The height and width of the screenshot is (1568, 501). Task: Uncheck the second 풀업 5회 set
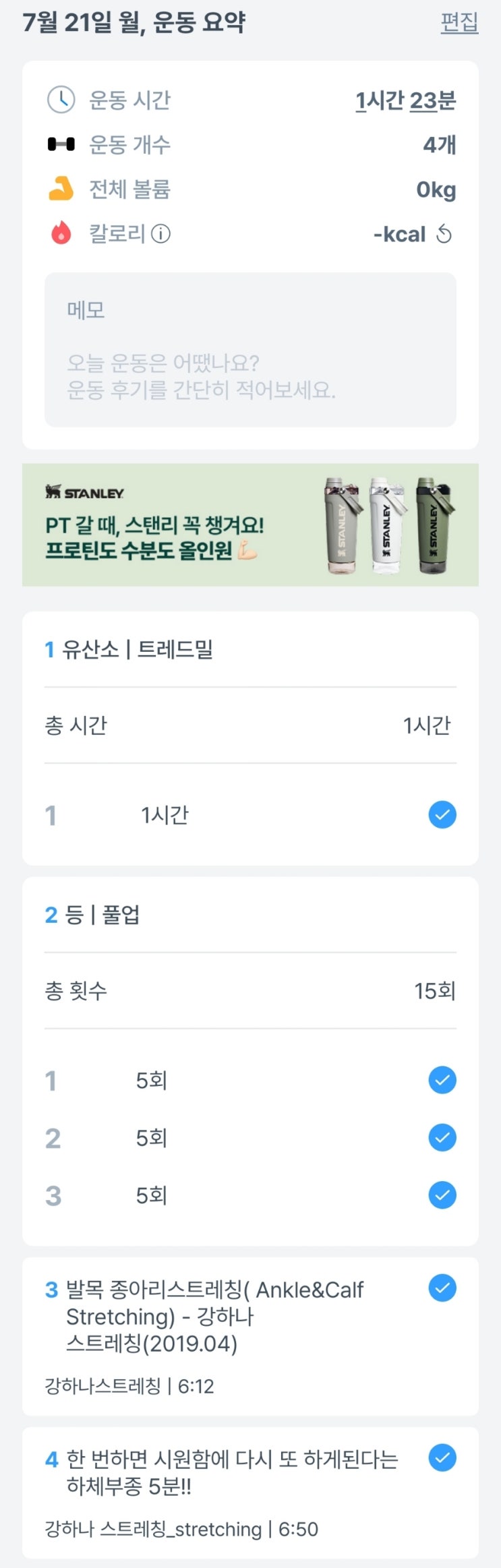tap(442, 1138)
